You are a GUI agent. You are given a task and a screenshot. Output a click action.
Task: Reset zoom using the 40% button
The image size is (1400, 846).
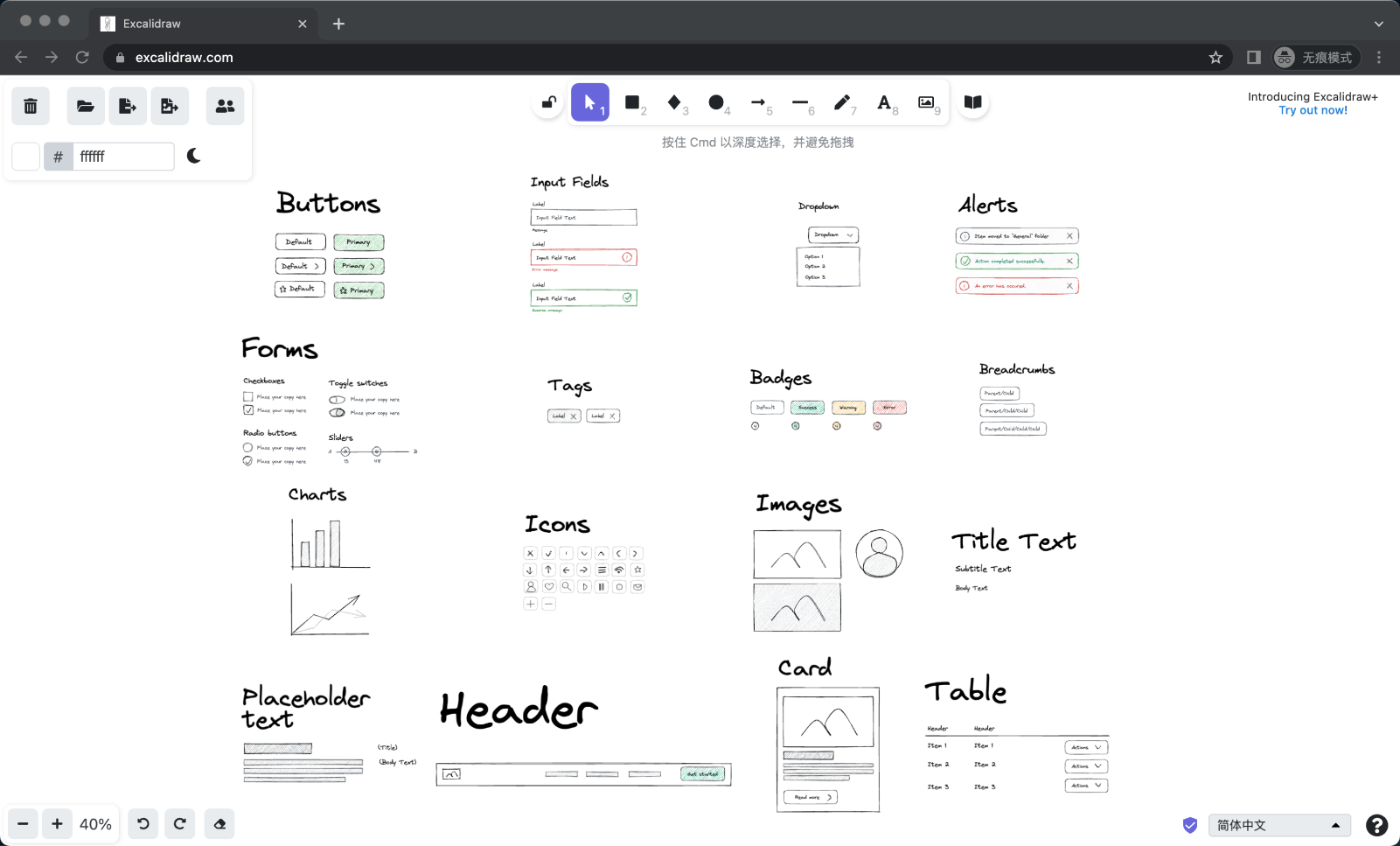click(95, 824)
